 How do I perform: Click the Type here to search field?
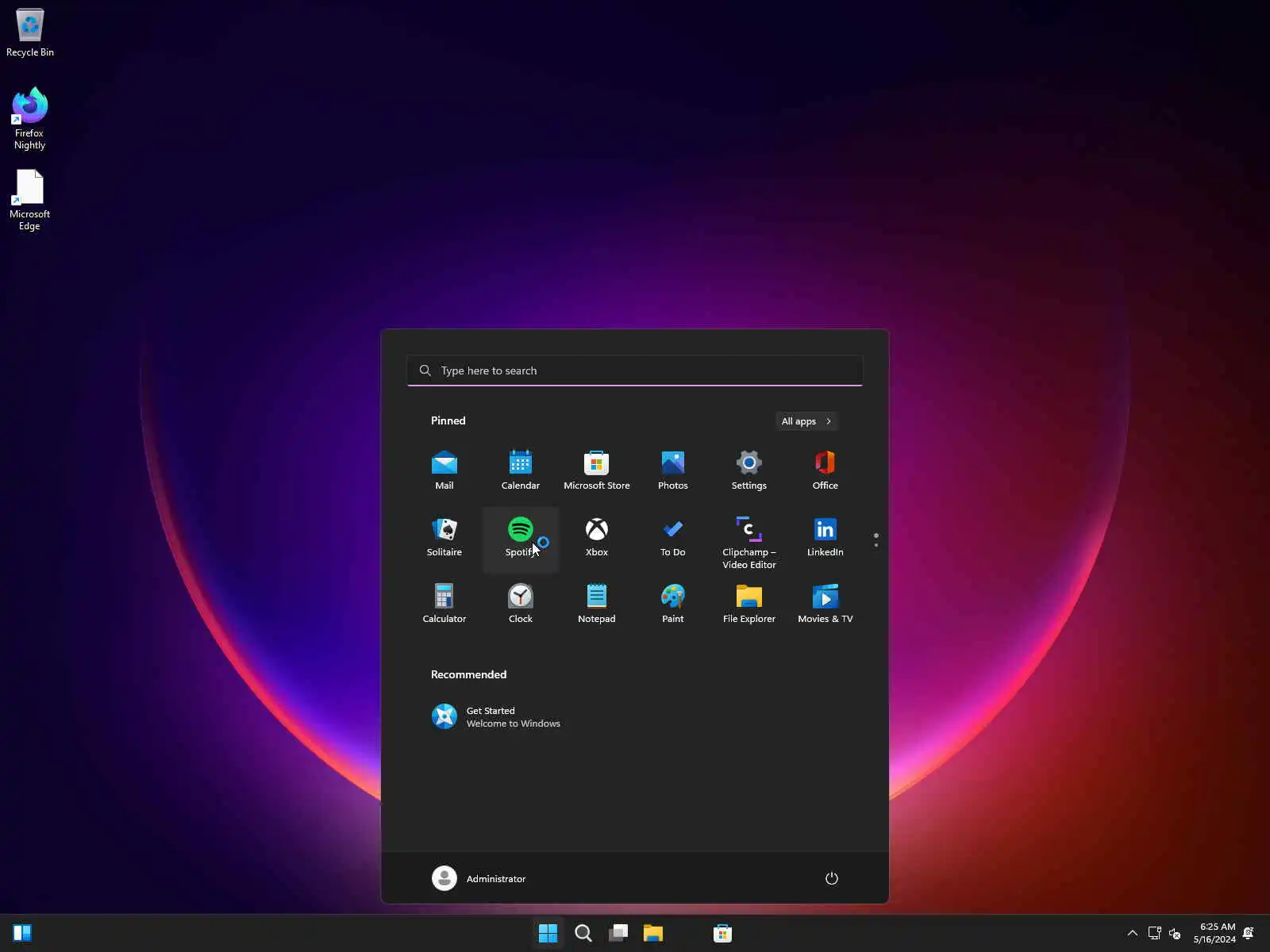click(x=635, y=370)
